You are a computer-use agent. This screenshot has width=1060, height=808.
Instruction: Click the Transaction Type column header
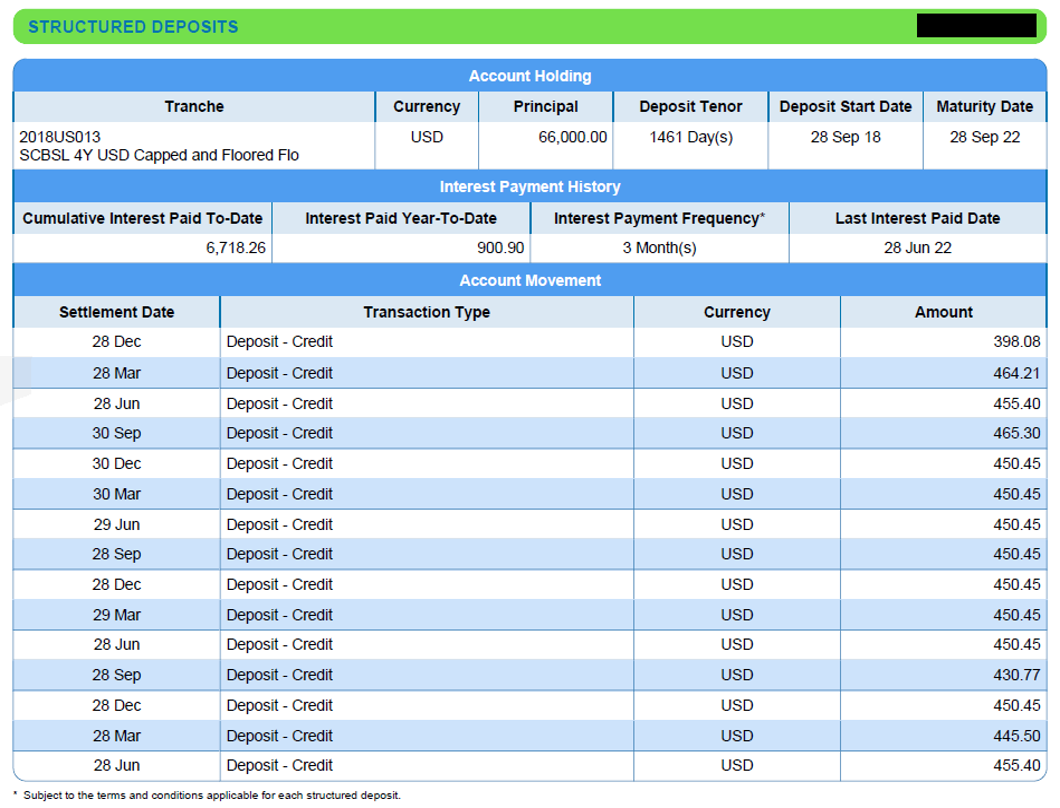coord(425,311)
